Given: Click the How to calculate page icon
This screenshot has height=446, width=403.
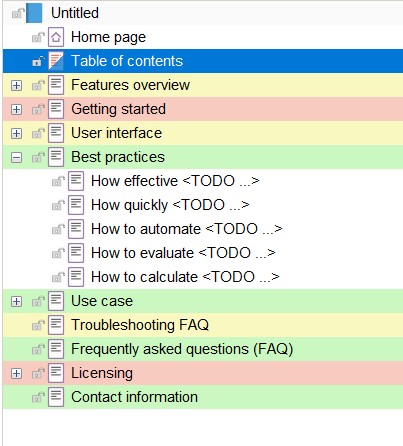Looking at the screenshot, I should point(76,277).
